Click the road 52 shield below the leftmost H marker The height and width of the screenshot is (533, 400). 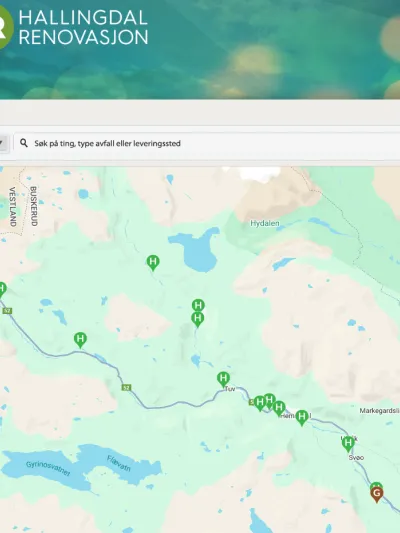(7, 311)
